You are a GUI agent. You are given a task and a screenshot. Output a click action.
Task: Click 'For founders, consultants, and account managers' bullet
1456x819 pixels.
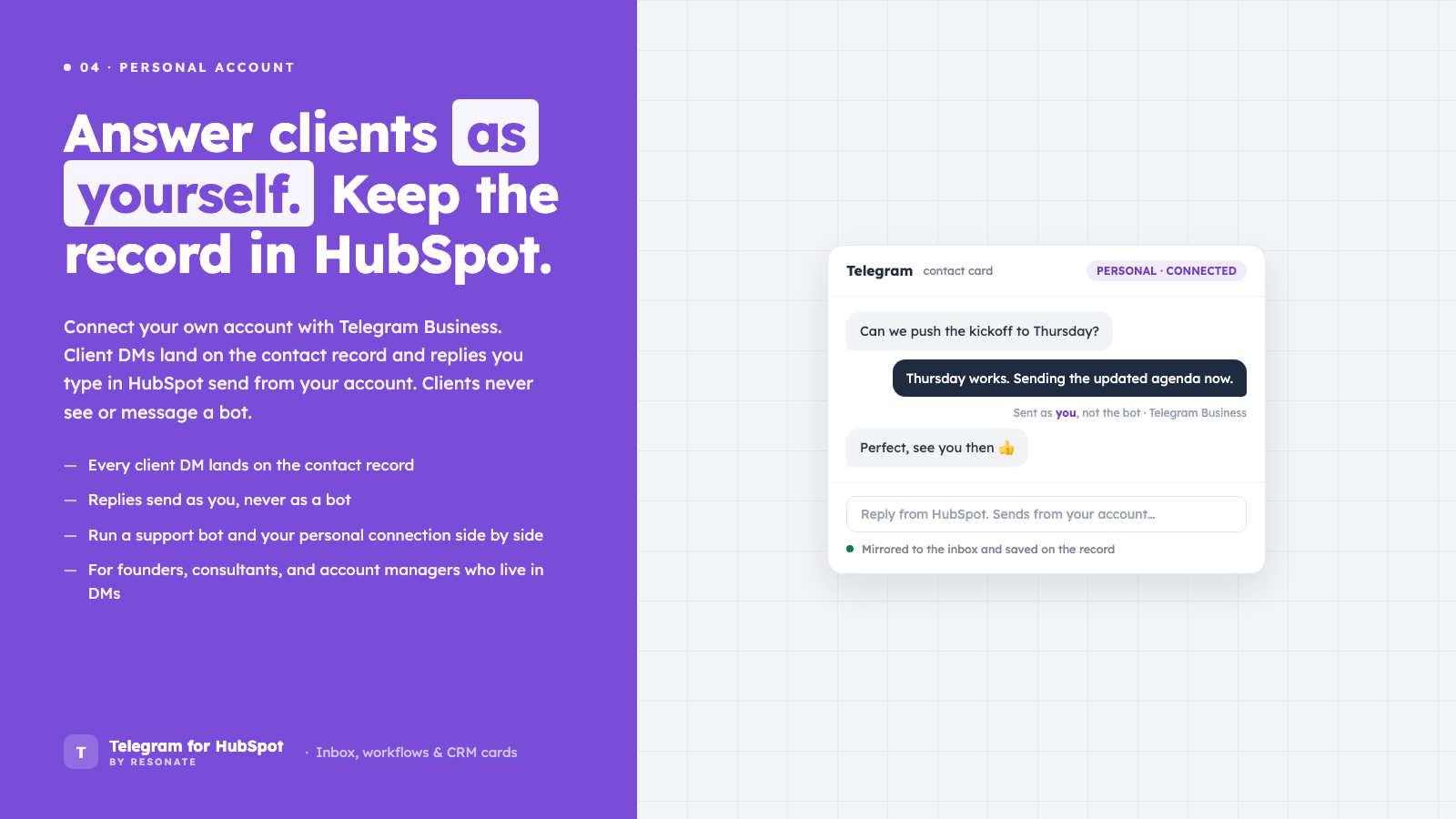tap(316, 581)
